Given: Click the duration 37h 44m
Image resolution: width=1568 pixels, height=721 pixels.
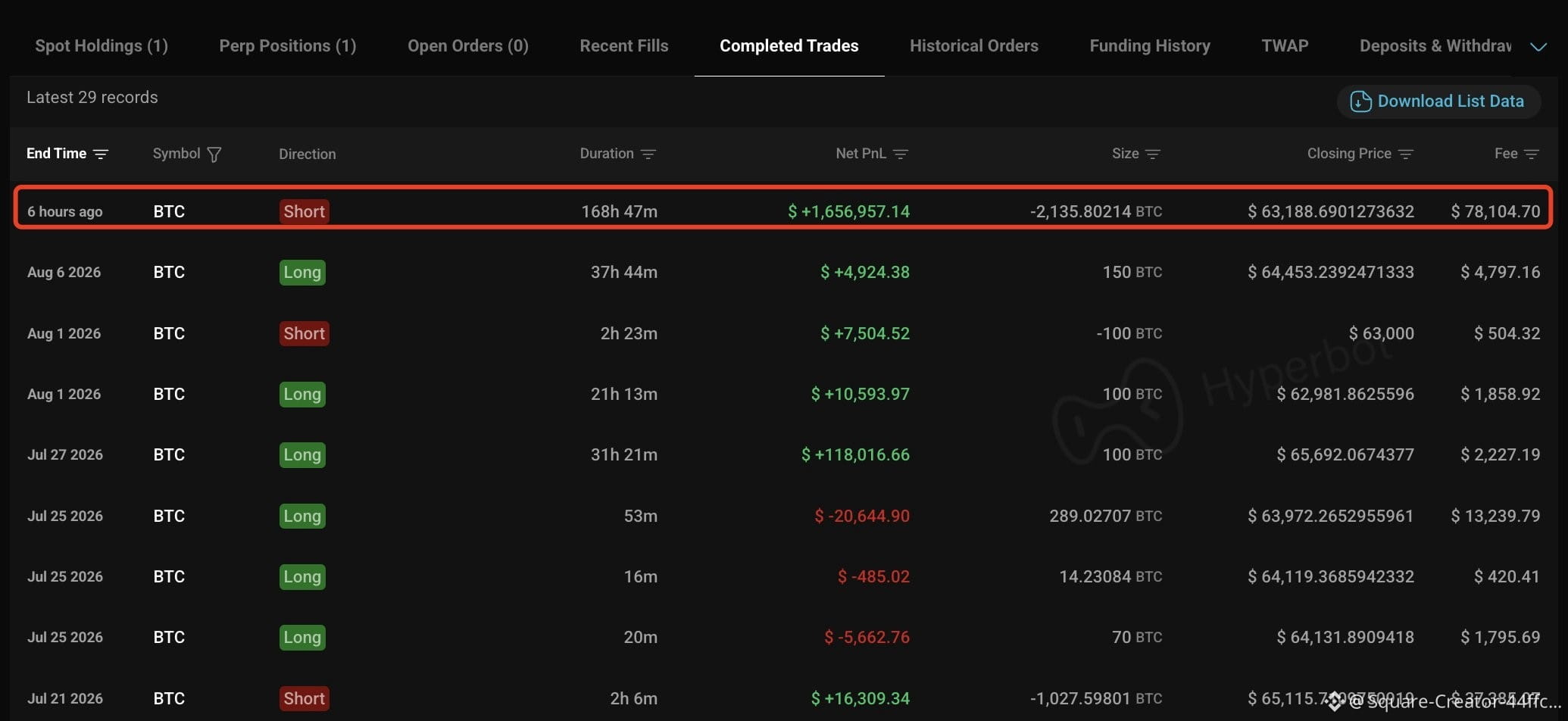Looking at the screenshot, I should click(x=624, y=272).
